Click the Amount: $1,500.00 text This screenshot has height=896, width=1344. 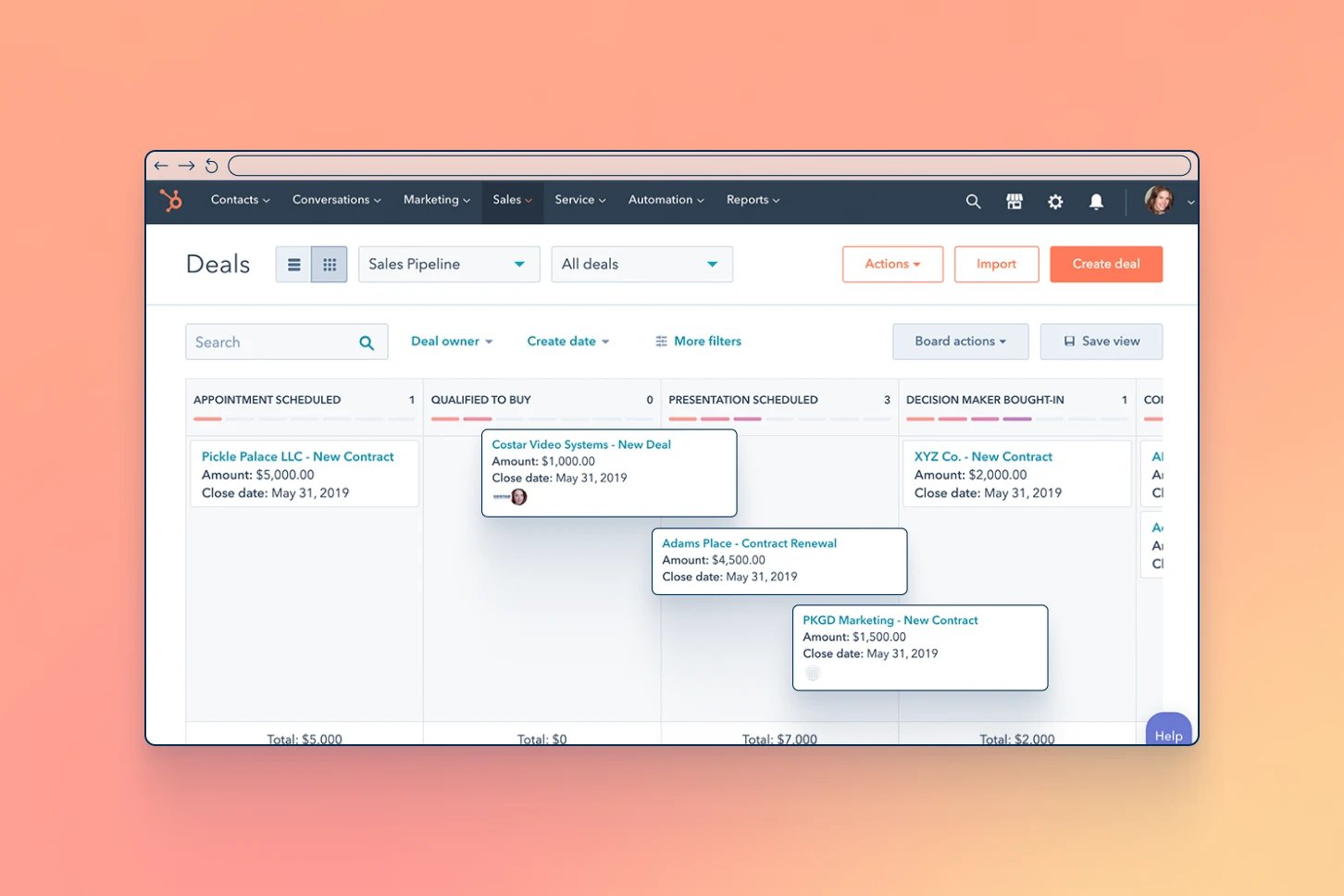point(854,638)
